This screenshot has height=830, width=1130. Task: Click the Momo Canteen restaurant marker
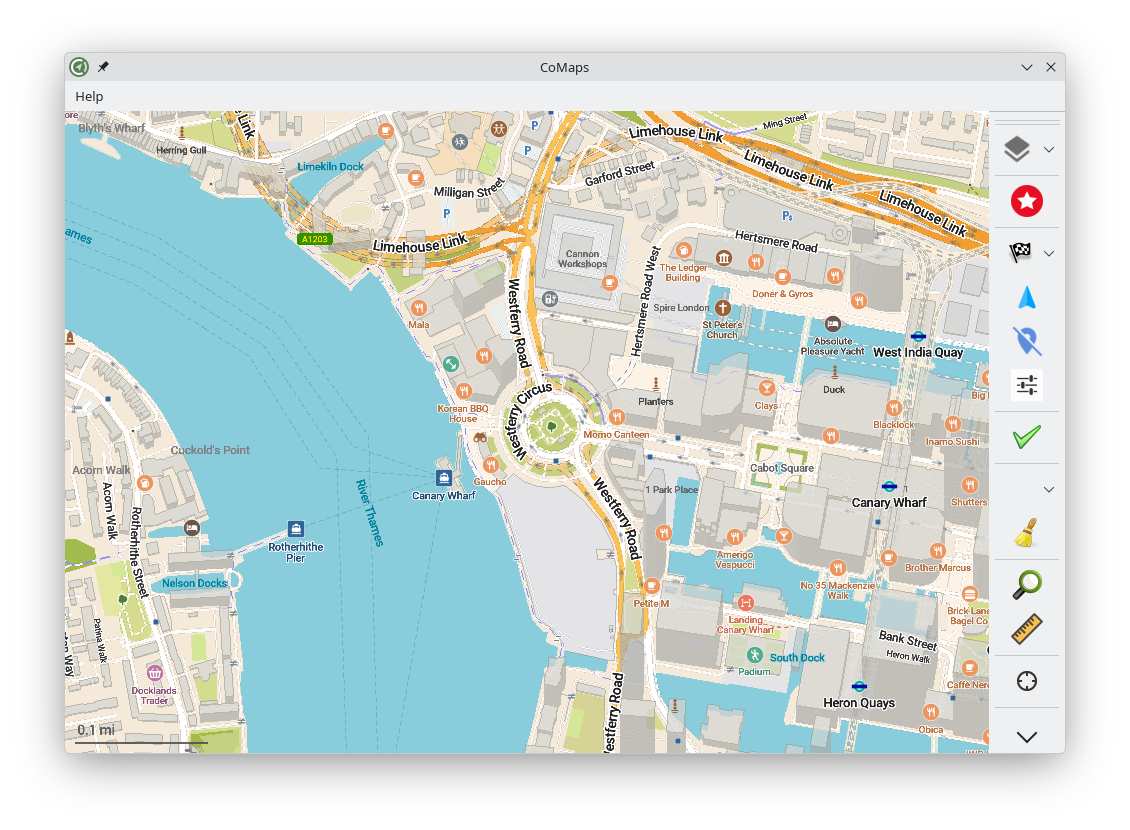click(616, 417)
